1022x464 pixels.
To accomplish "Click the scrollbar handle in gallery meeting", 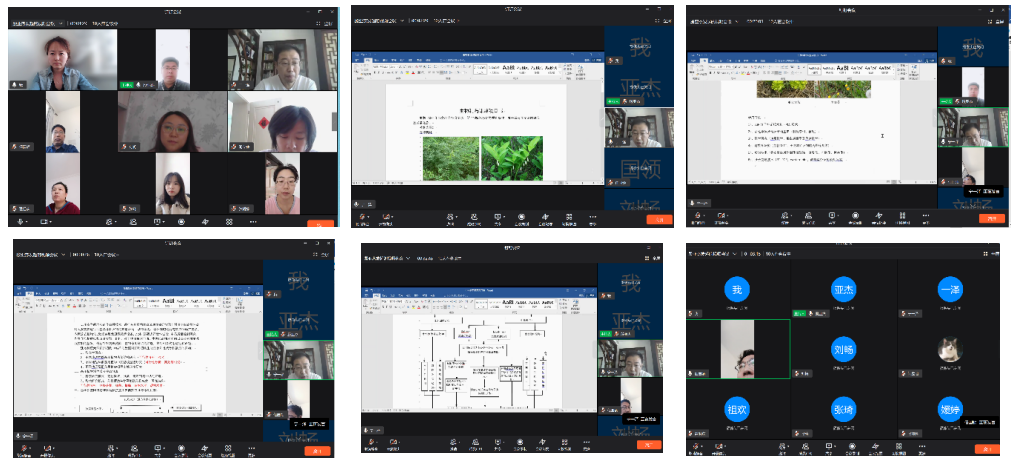I will pyautogui.click(x=335, y=120).
